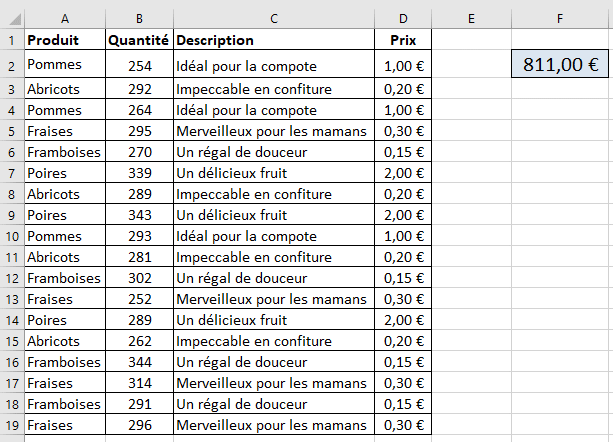Click the cell with quantity 339

point(139,172)
